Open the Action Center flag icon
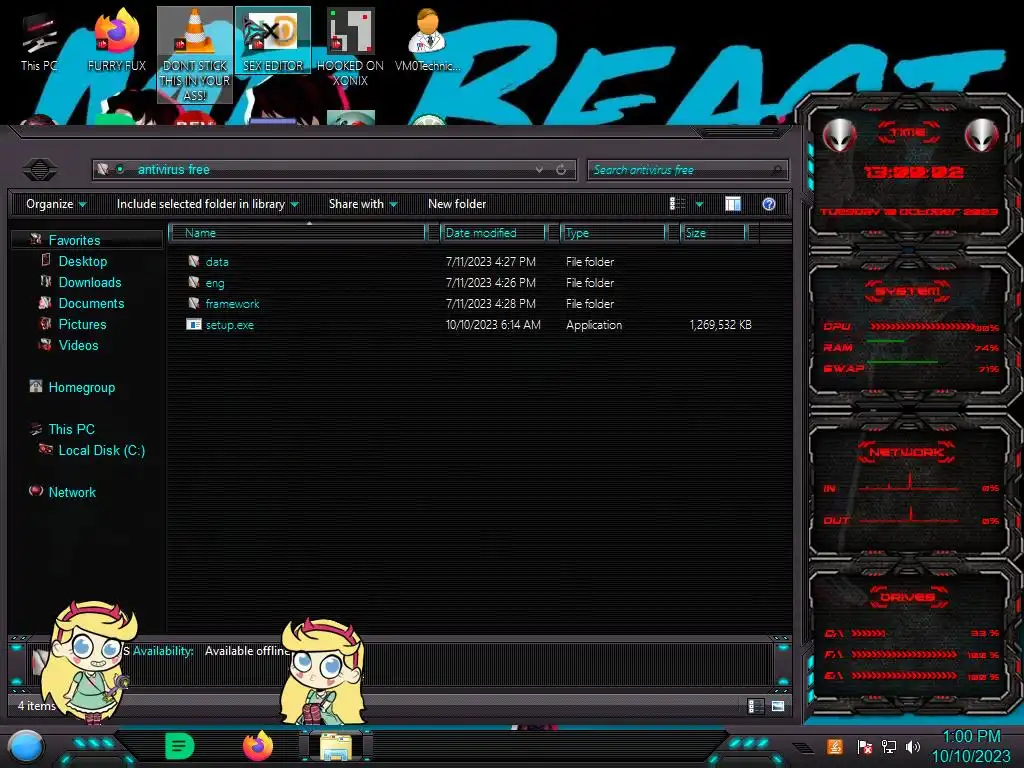This screenshot has width=1024, height=768. click(863, 746)
